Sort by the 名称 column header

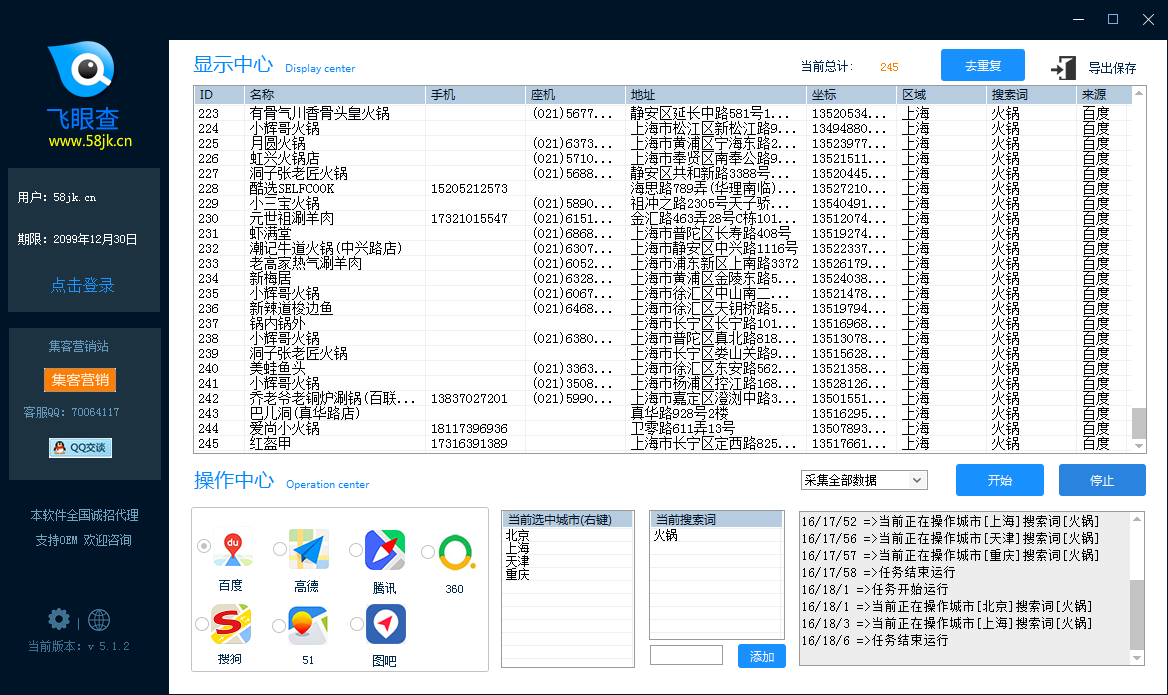click(x=334, y=95)
